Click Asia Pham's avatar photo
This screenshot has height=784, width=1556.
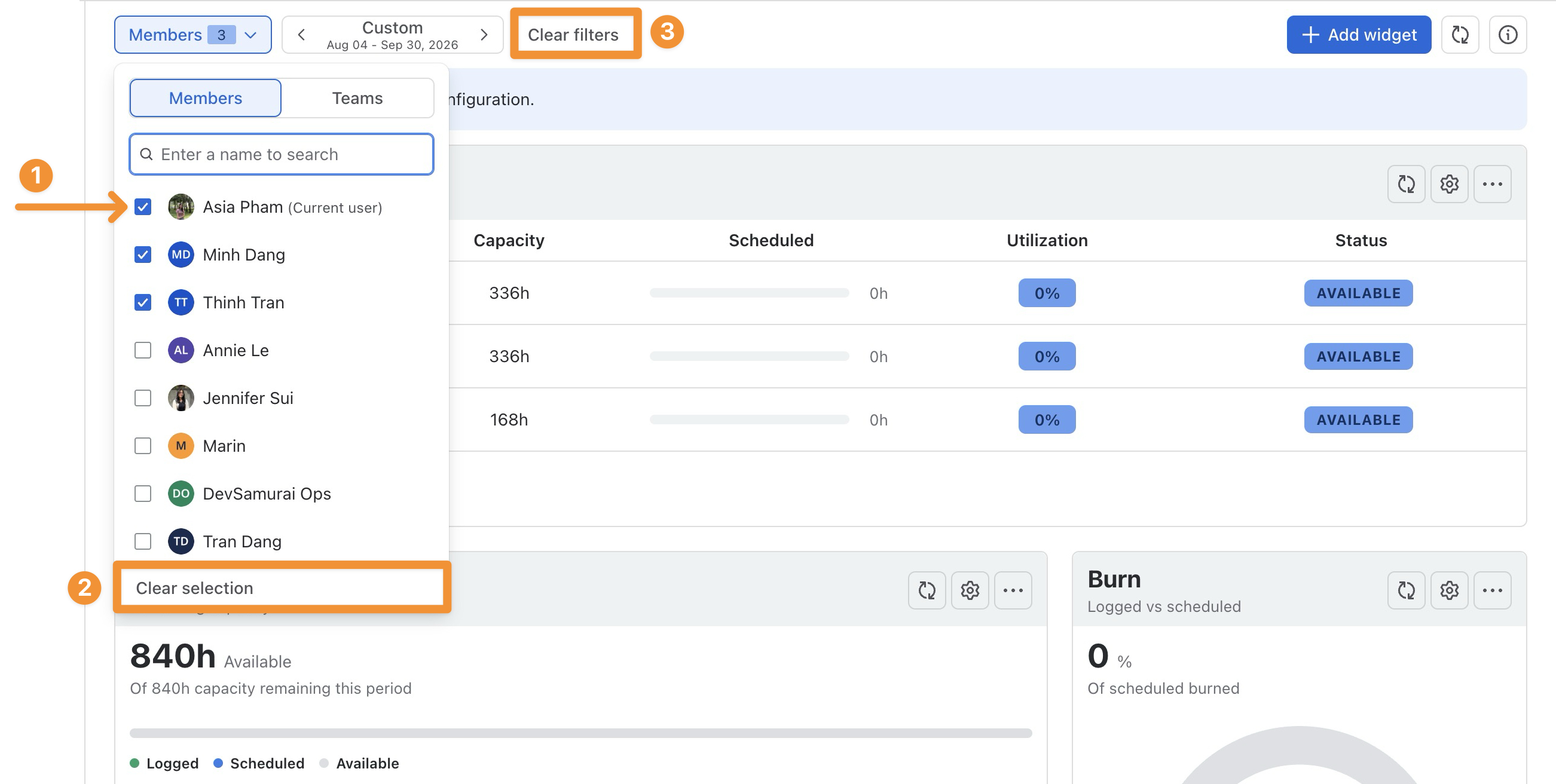181,207
